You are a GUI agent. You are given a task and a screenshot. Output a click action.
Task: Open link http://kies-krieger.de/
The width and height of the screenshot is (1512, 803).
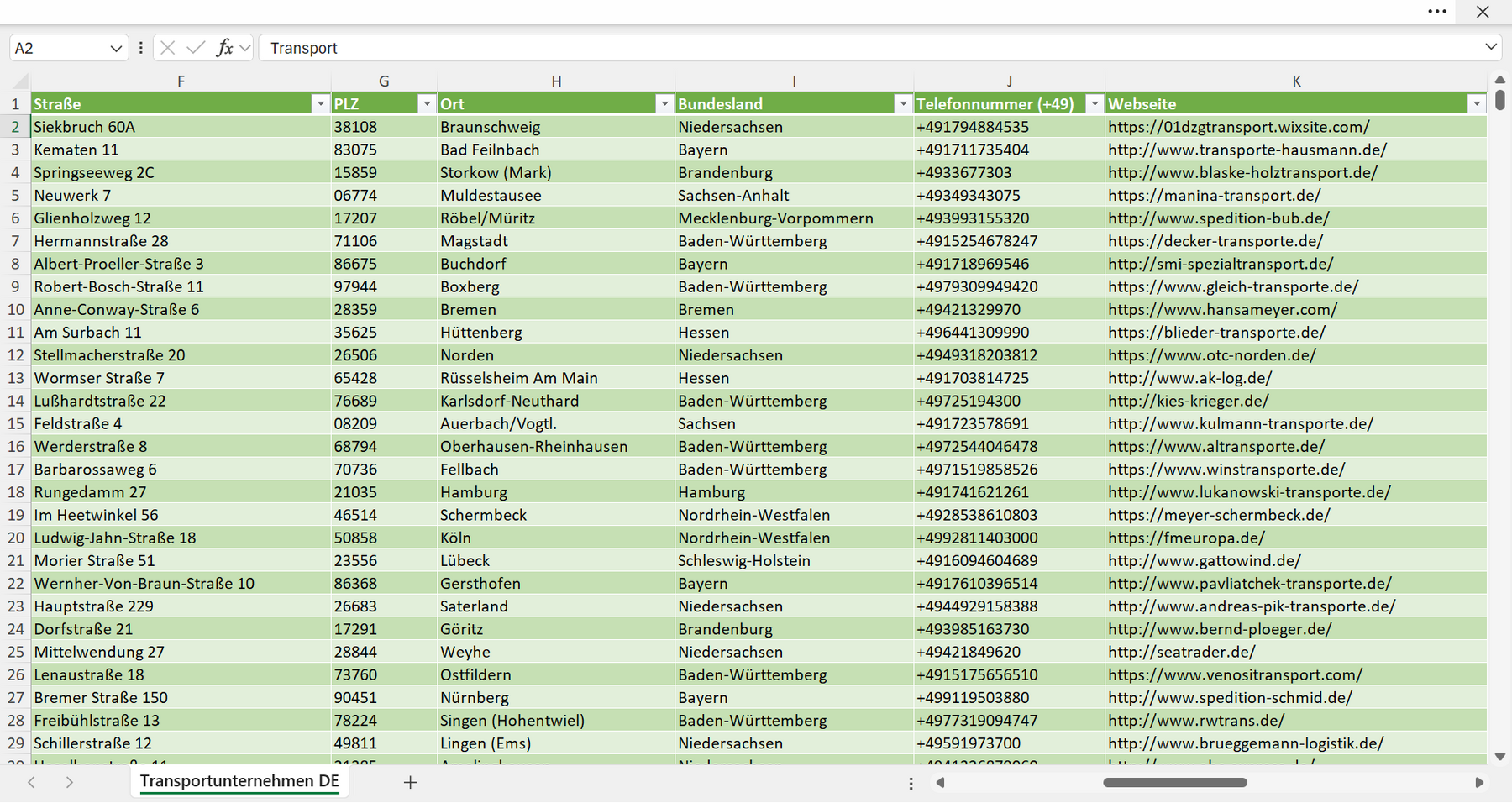pyautogui.click(x=1188, y=401)
